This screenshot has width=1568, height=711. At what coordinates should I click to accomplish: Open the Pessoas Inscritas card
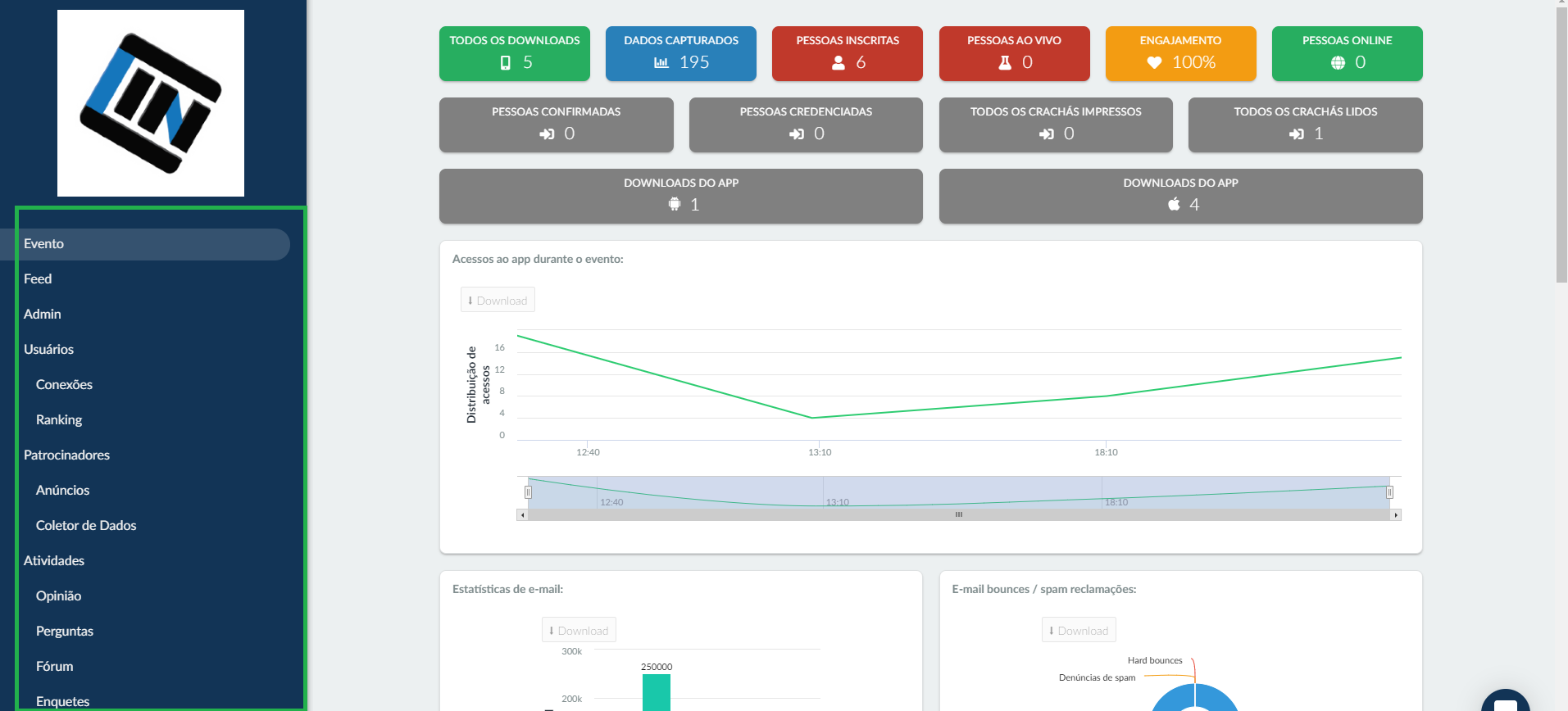(x=848, y=53)
